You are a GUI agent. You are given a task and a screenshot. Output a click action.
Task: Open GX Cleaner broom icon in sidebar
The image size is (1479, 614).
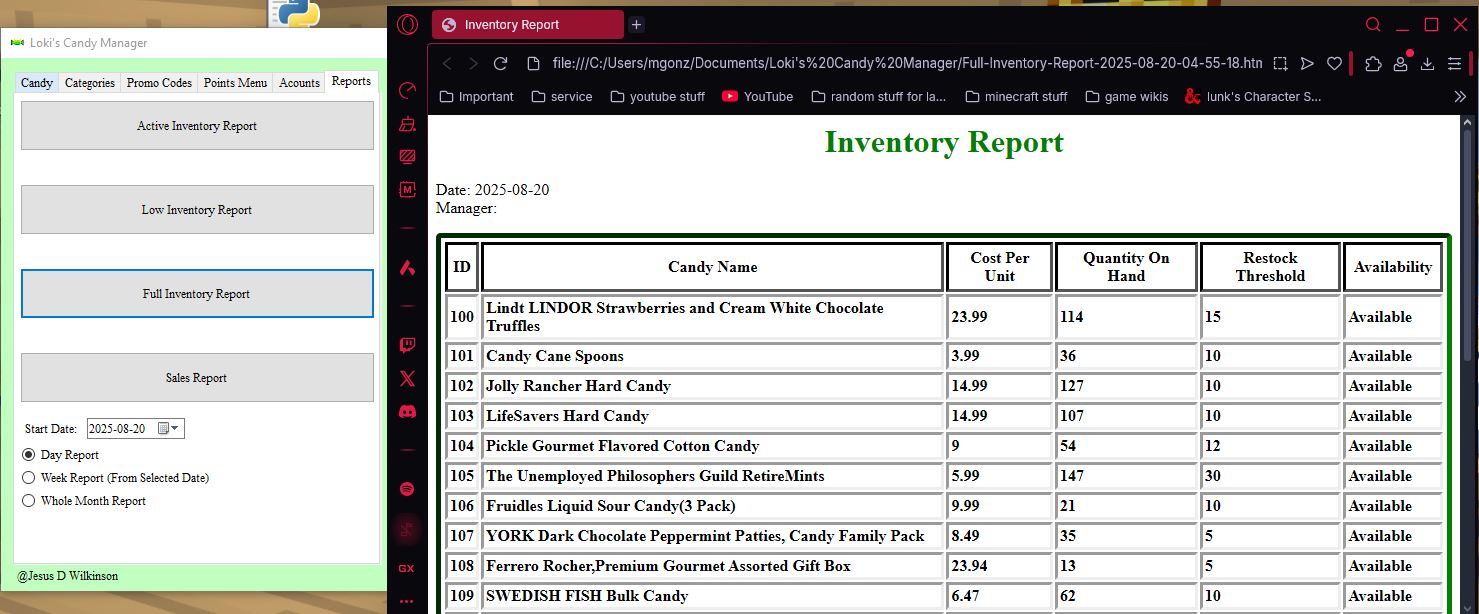click(x=407, y=124)
